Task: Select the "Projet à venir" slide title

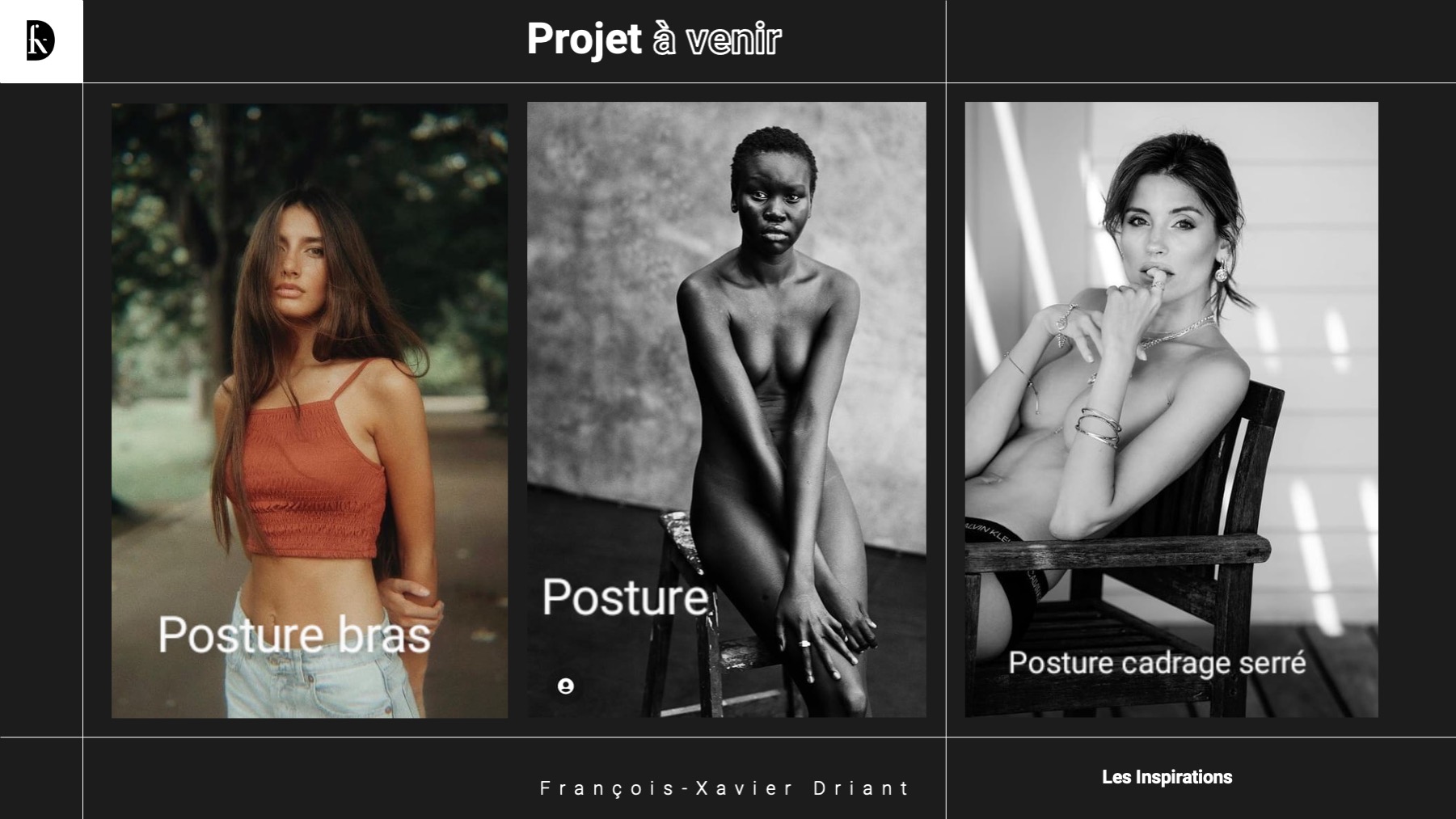Action: [x=654, y=39]
